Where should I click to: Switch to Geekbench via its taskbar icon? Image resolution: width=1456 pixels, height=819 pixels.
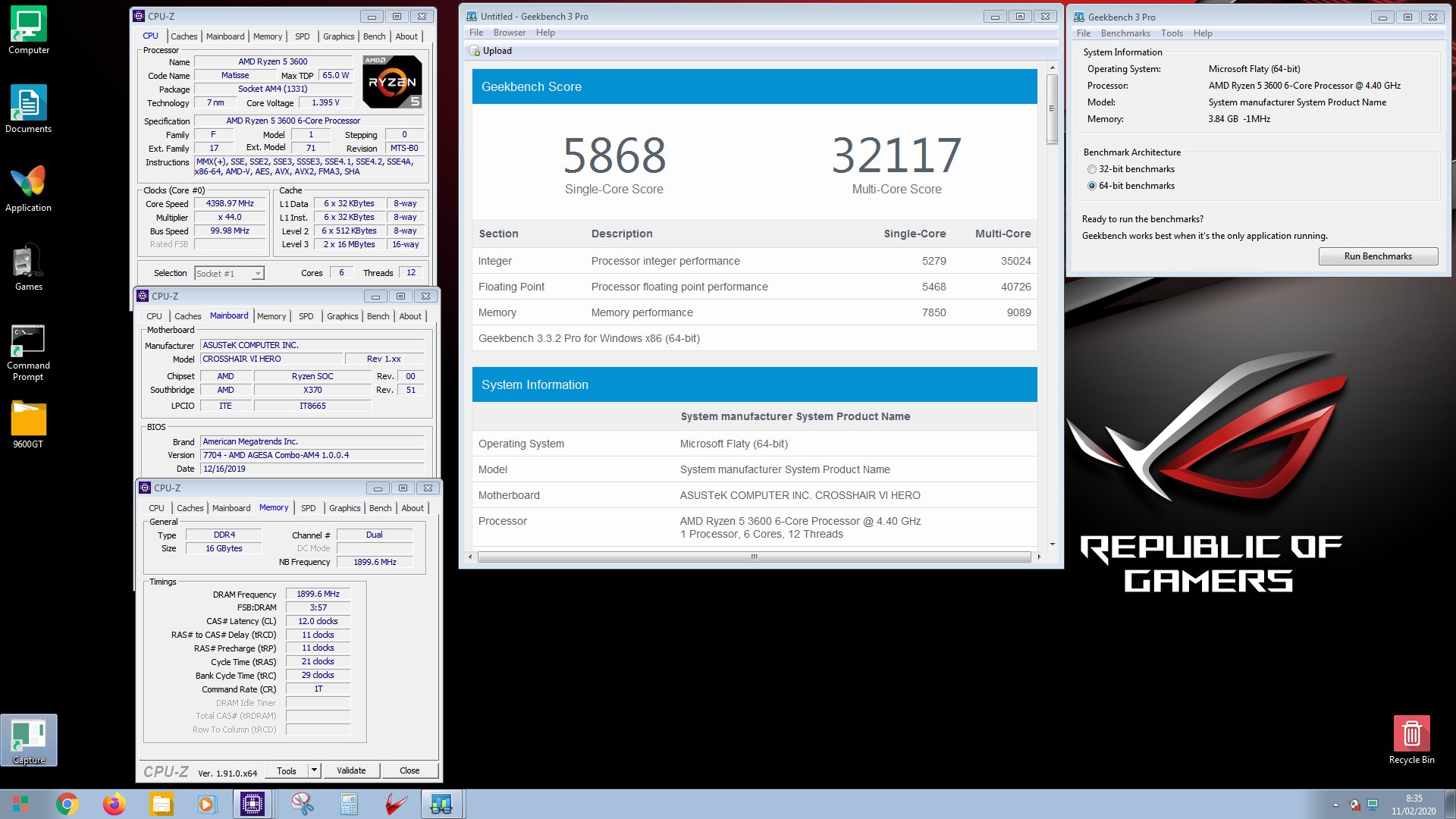point(441,804)
